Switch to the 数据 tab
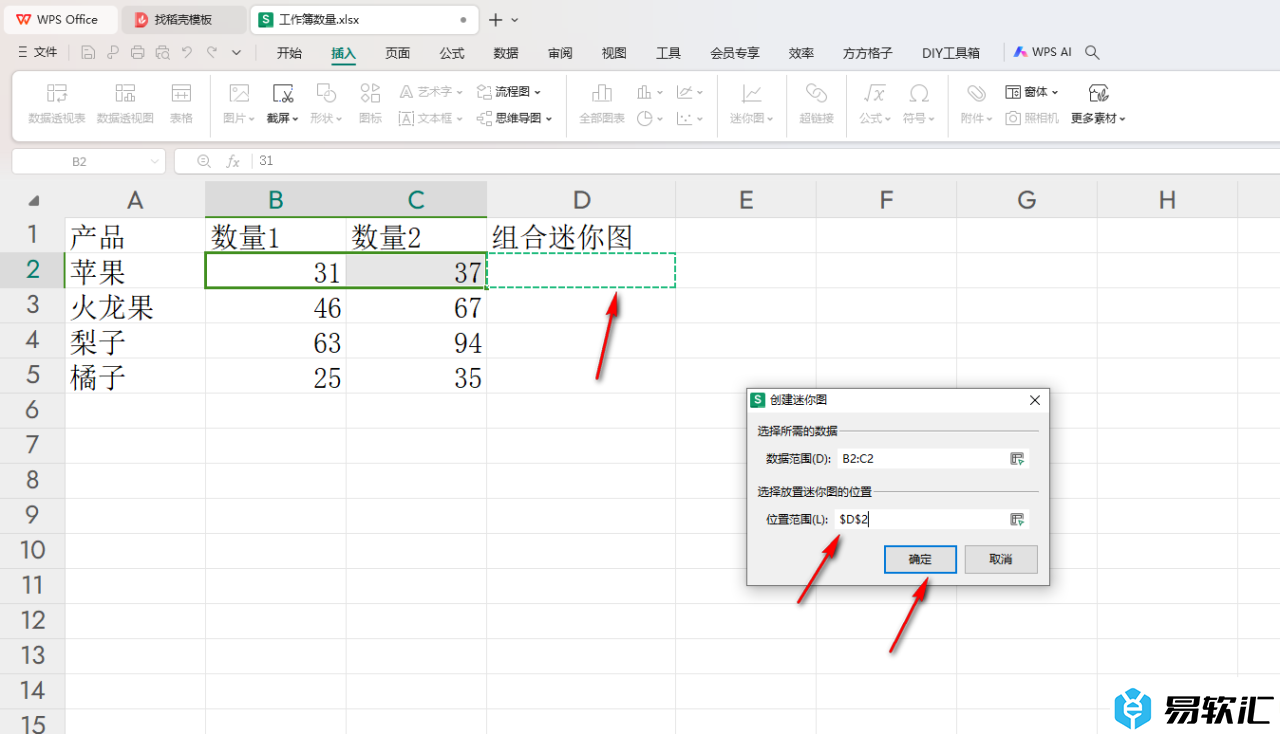 506,53
